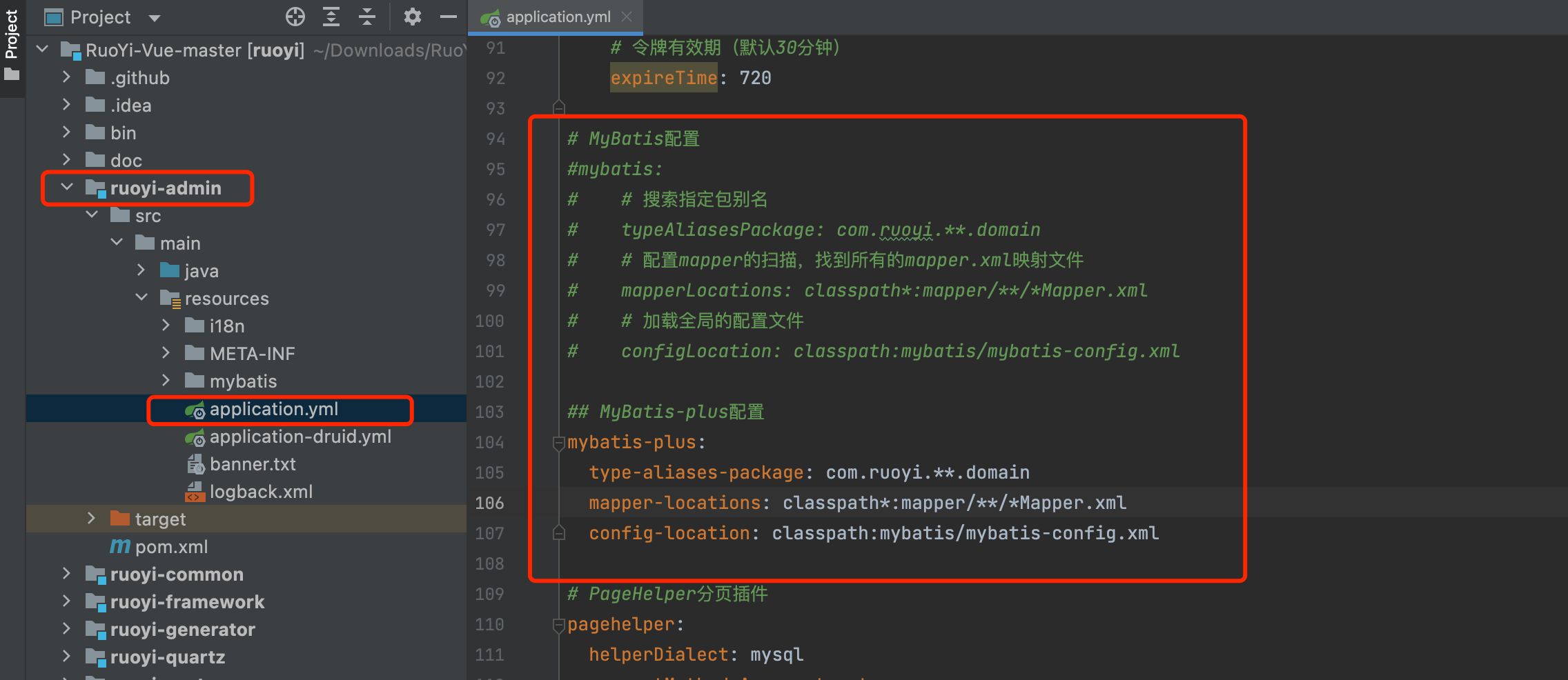
Task: Select application-druid.yml file
Action: (x=246, y=437)
